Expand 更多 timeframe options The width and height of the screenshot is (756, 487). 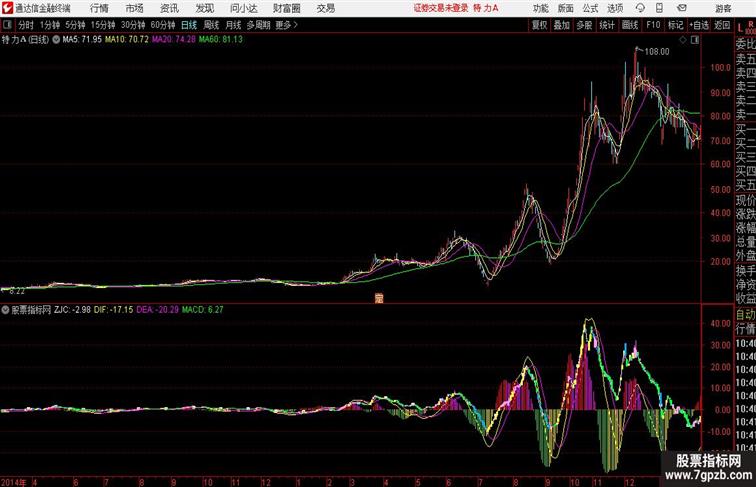(286, 25)
